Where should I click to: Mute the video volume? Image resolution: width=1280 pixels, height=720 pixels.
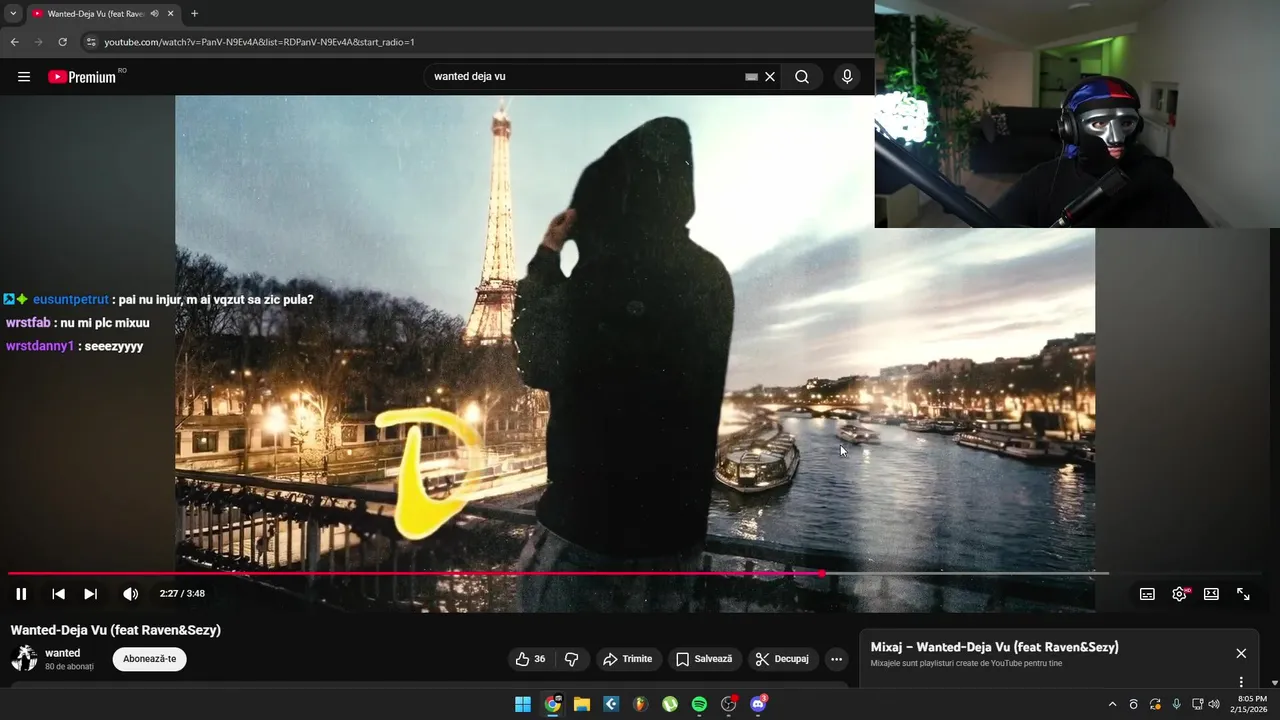coord(130,594)
